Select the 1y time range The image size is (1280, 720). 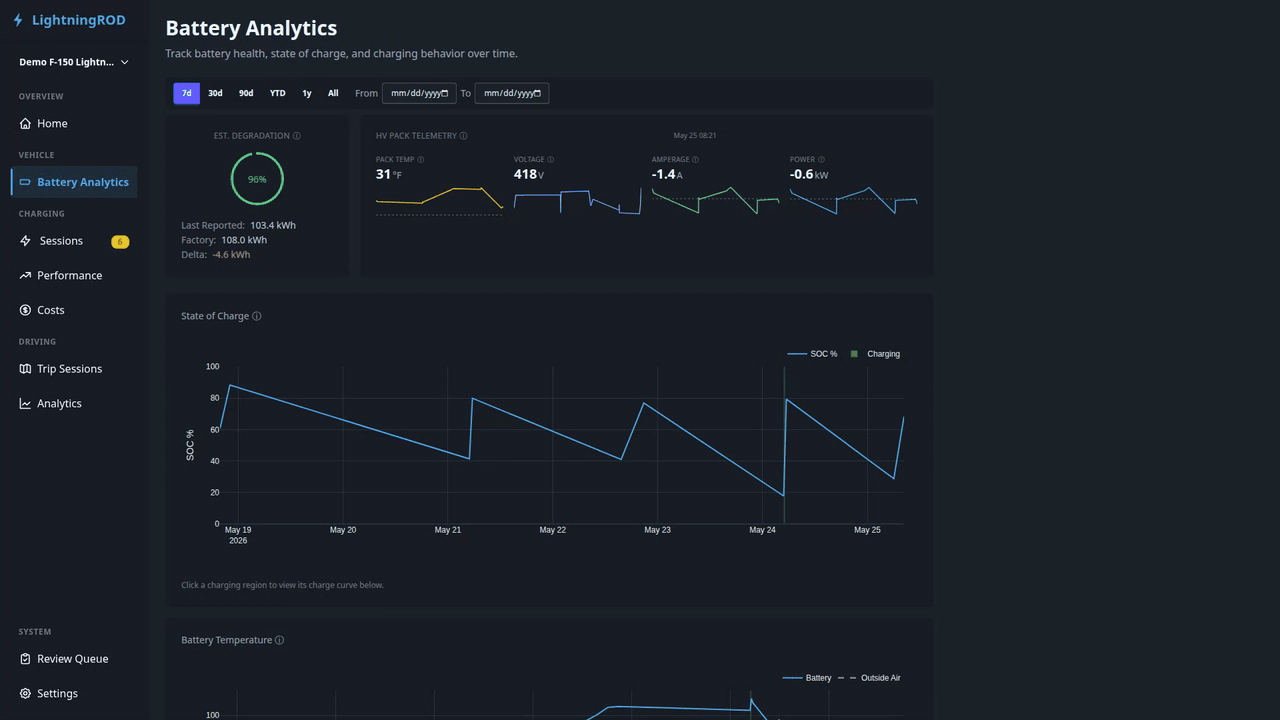click(307, 93)
